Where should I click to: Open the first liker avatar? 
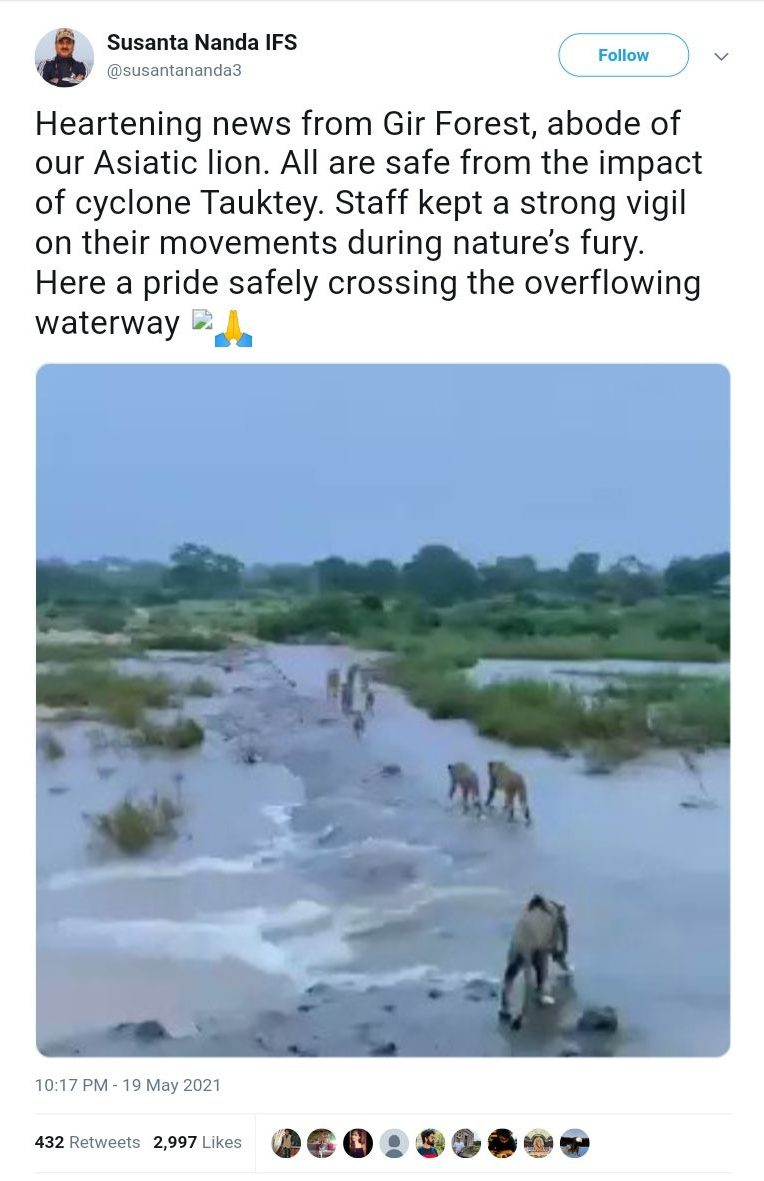[x=286, y=1143]
